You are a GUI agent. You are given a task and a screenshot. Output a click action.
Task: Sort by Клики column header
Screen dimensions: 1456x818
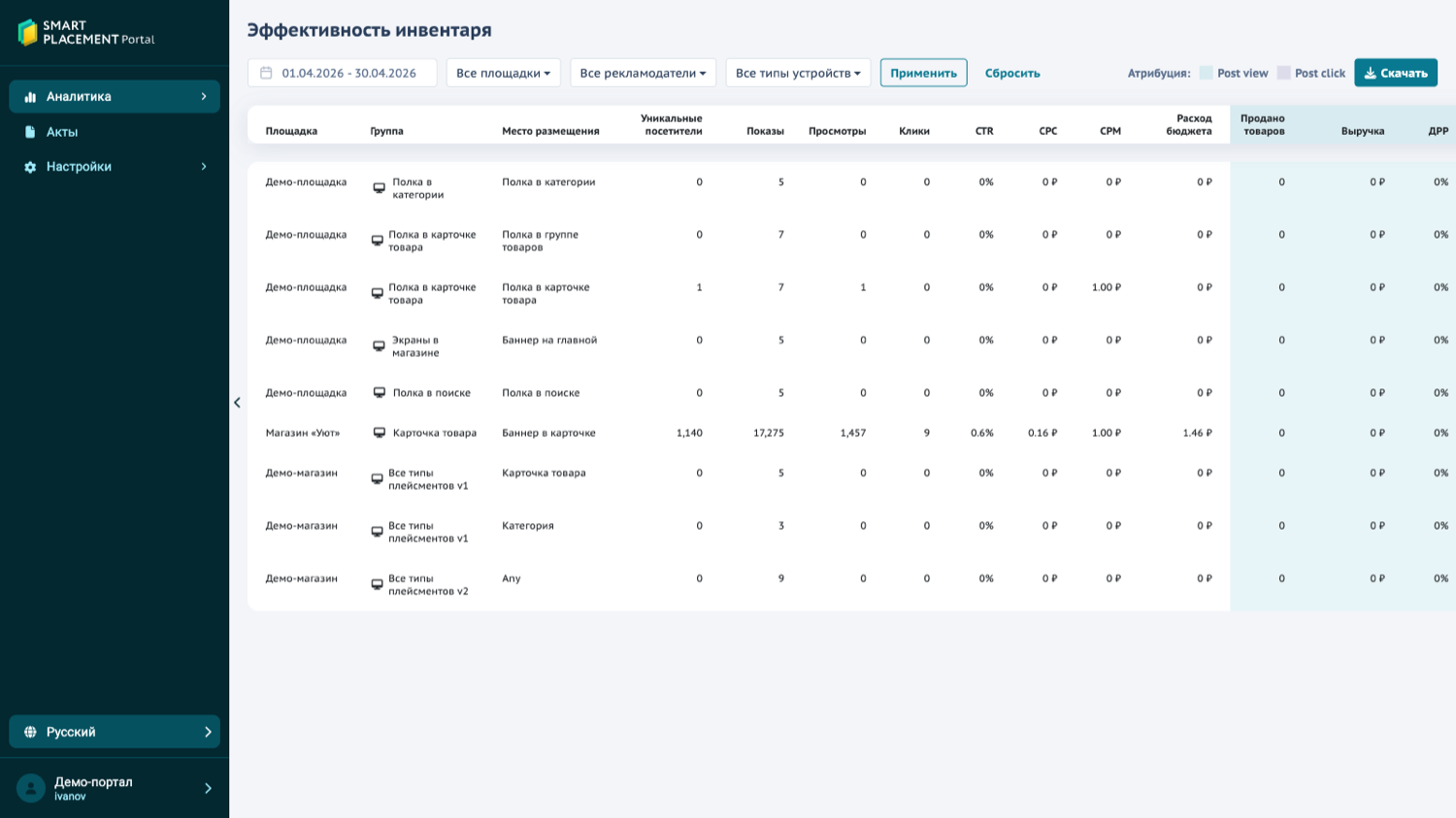(x=914, y=131)
